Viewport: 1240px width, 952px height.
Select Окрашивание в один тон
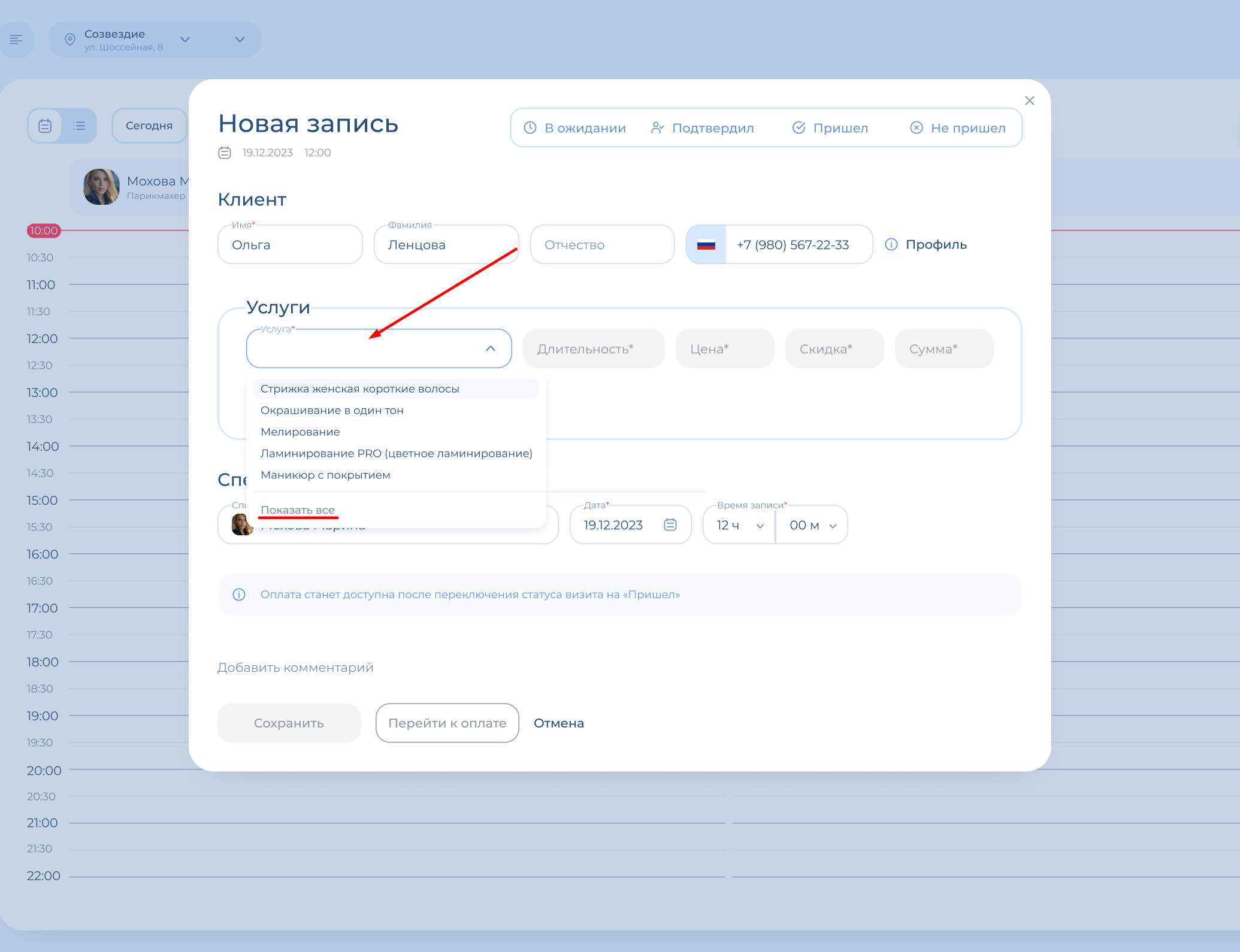pyautogui.click(x=396, y=410)
